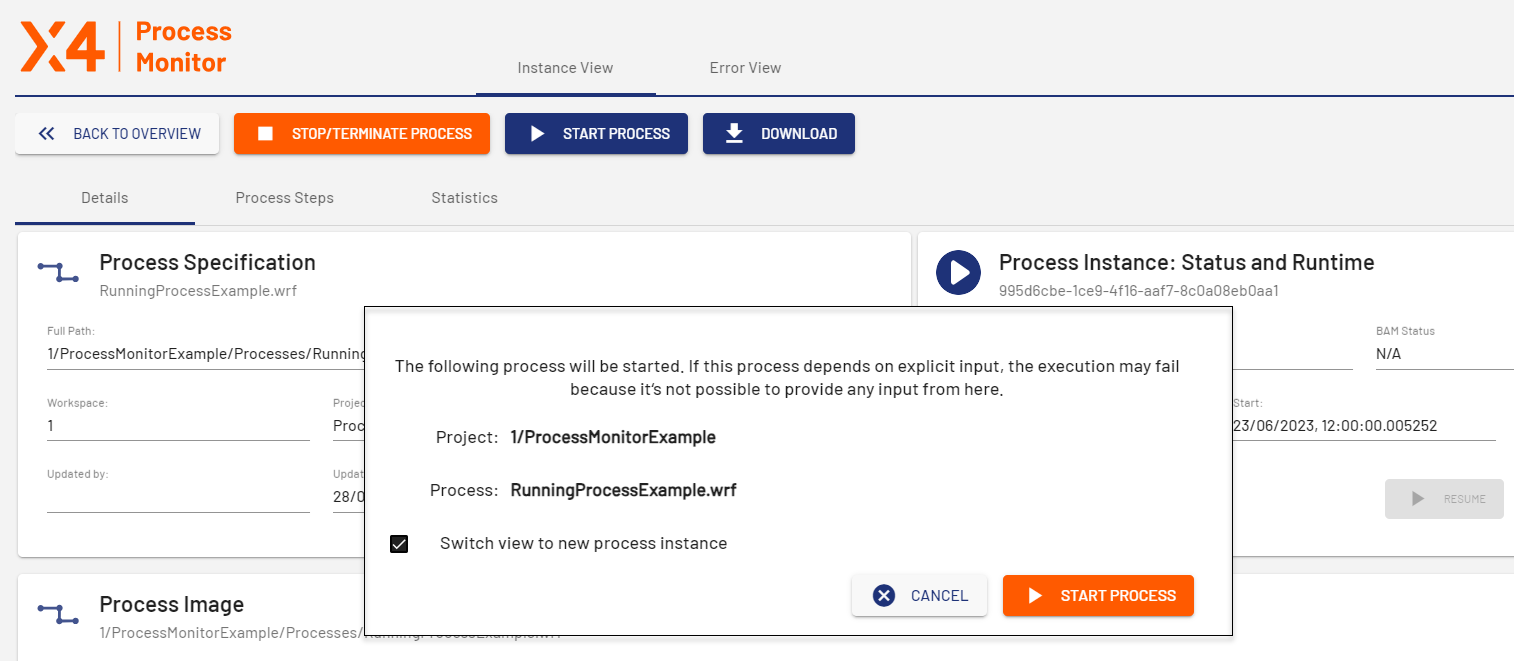Uncheck Switch view to new process instance
The image size is (1514, 661).
399,544
